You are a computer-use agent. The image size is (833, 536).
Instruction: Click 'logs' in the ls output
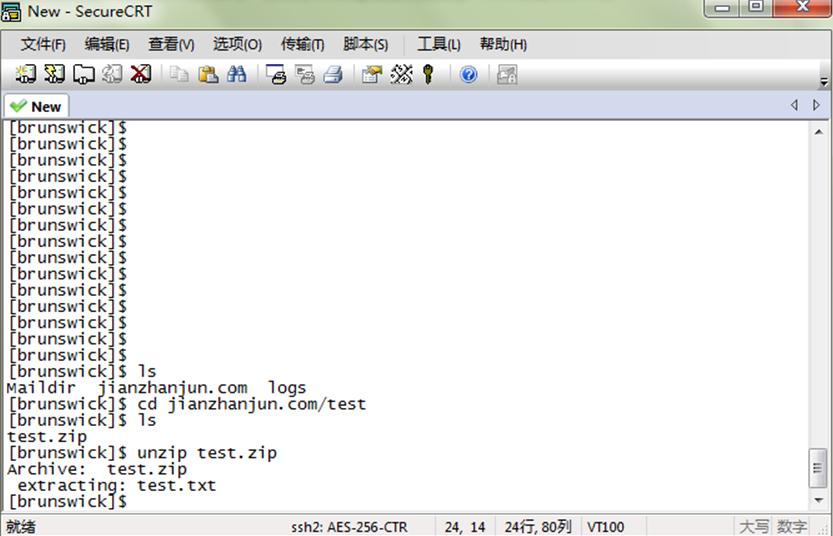(287, 389)
